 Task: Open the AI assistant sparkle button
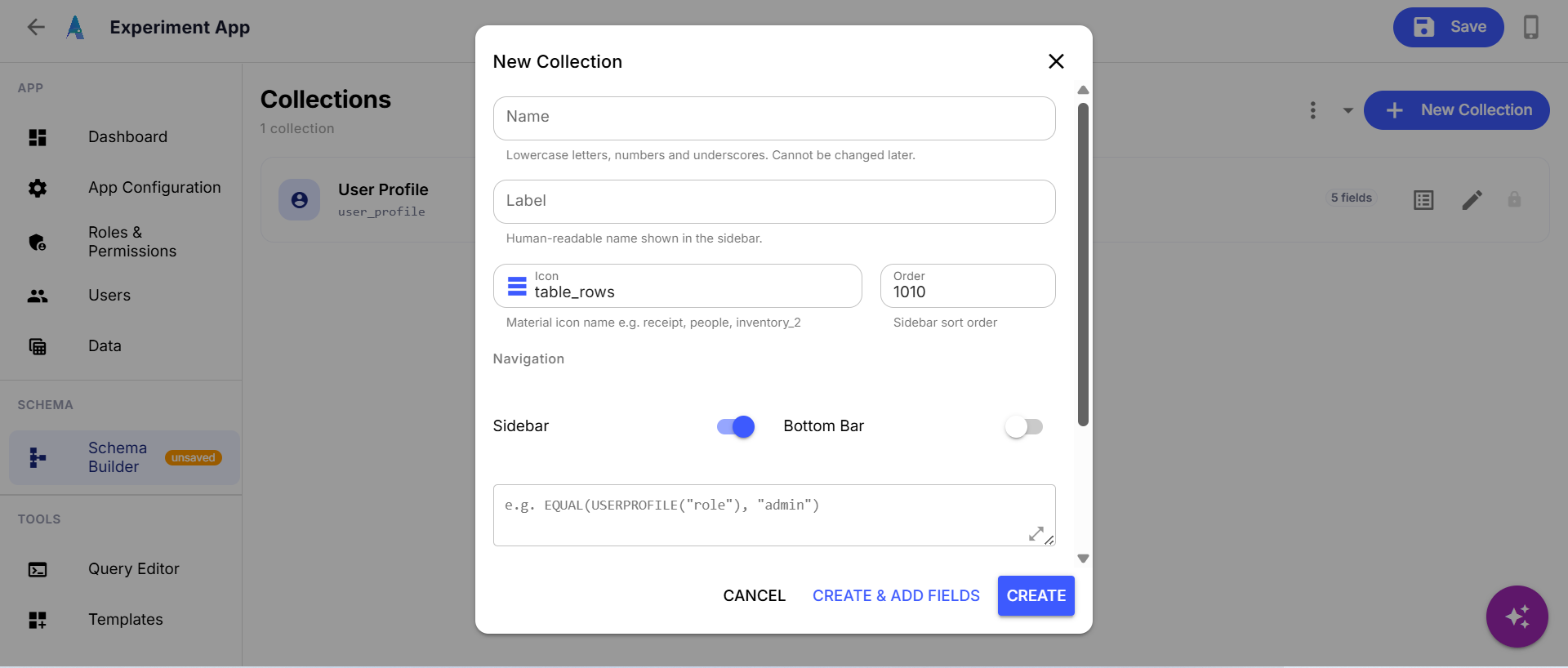coord(1517,617)
